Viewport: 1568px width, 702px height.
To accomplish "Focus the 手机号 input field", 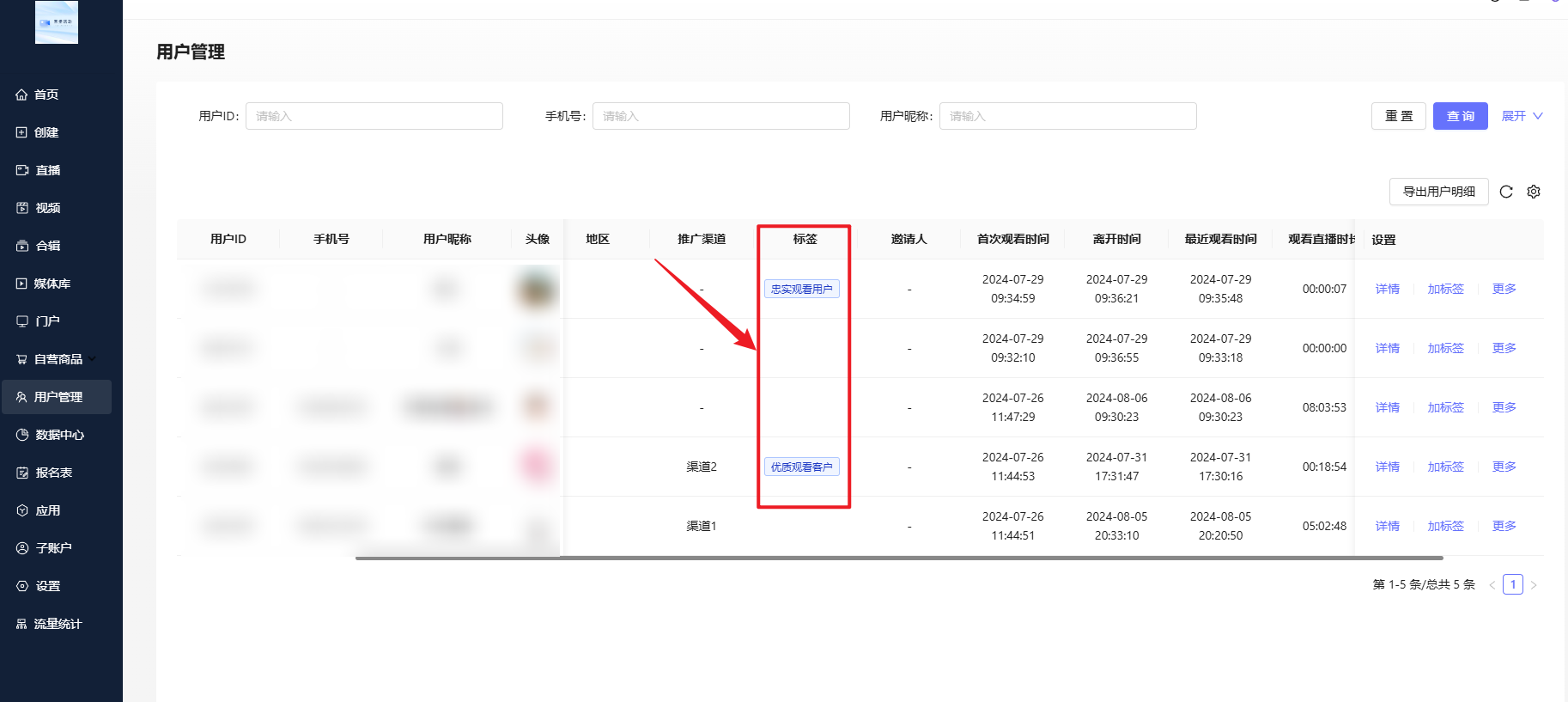I will pyautogui.click(x=720, y=116).
